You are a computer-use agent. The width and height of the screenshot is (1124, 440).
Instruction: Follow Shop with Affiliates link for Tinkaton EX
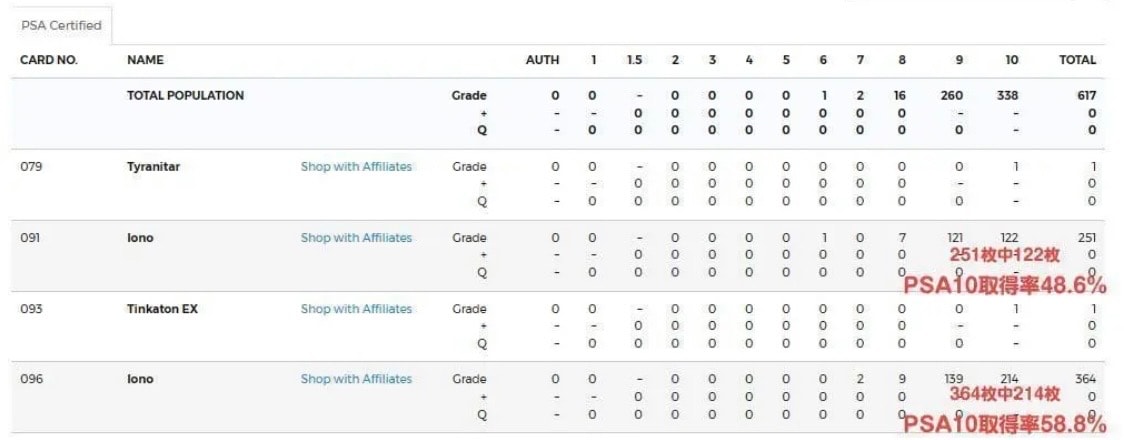[x=356, y=309]
